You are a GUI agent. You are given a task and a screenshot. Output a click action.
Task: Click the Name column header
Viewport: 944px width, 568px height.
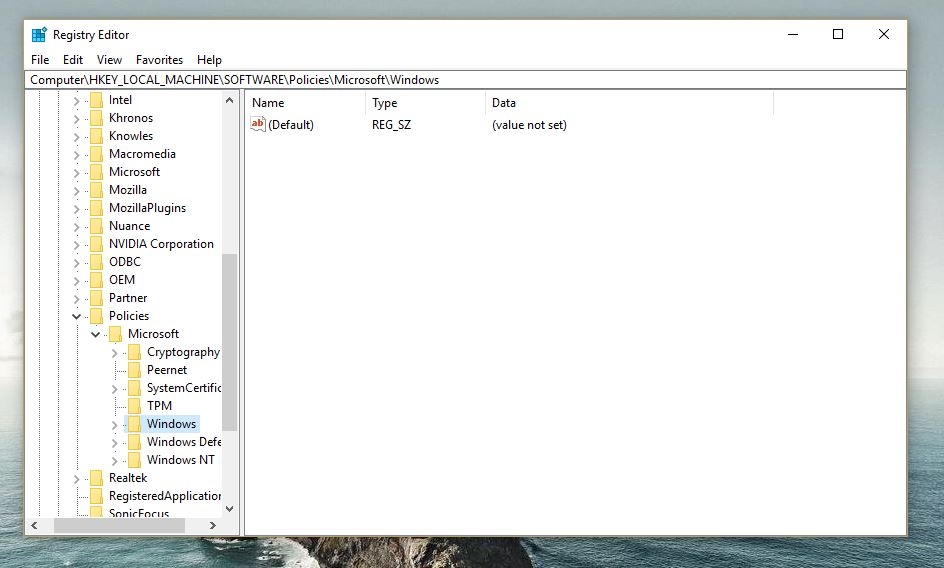[305, 103]
